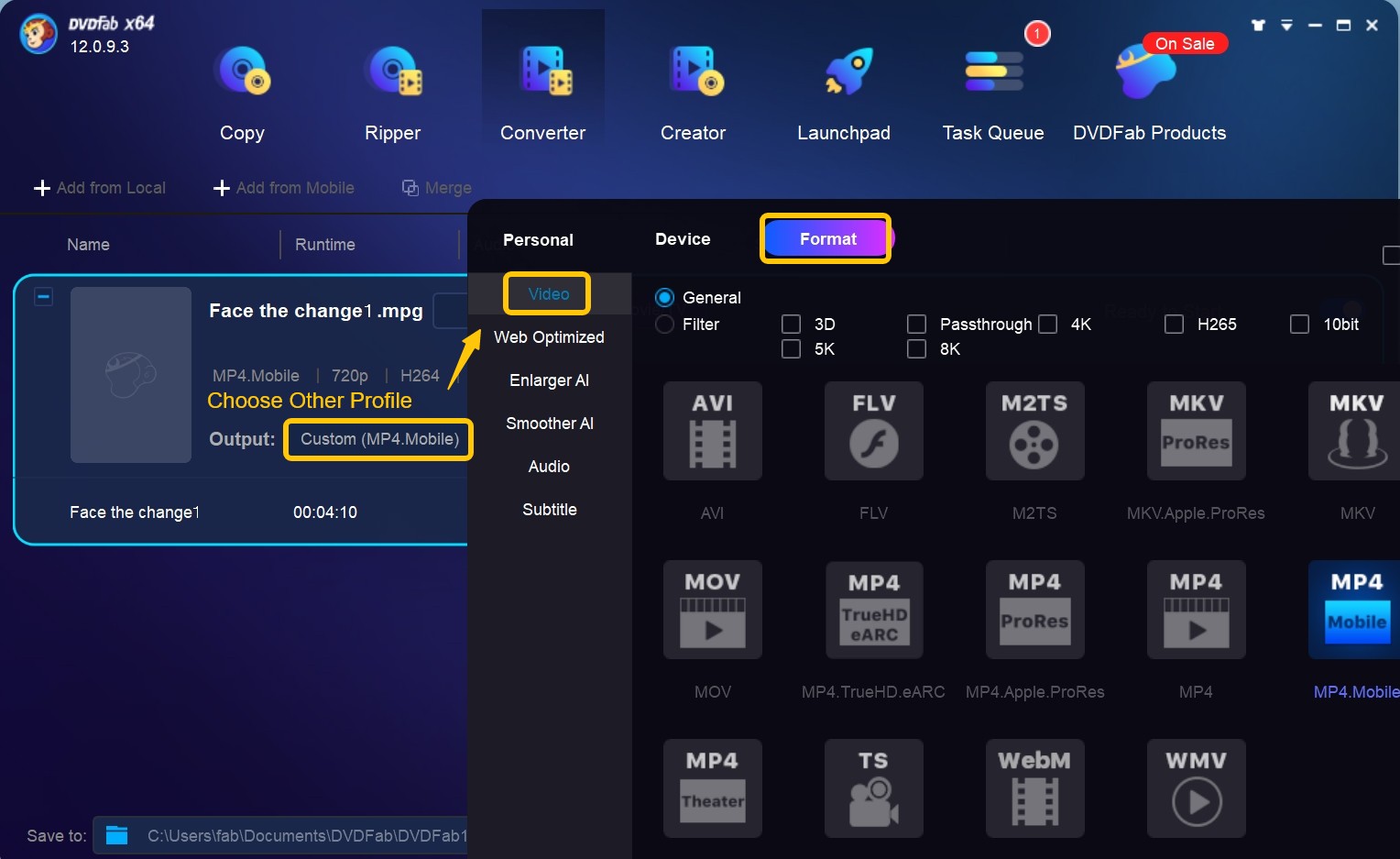The width and height of the screenshot is (1400, 859).
Task: Select the plain MP4 format icon
Action: (1196, 610)
